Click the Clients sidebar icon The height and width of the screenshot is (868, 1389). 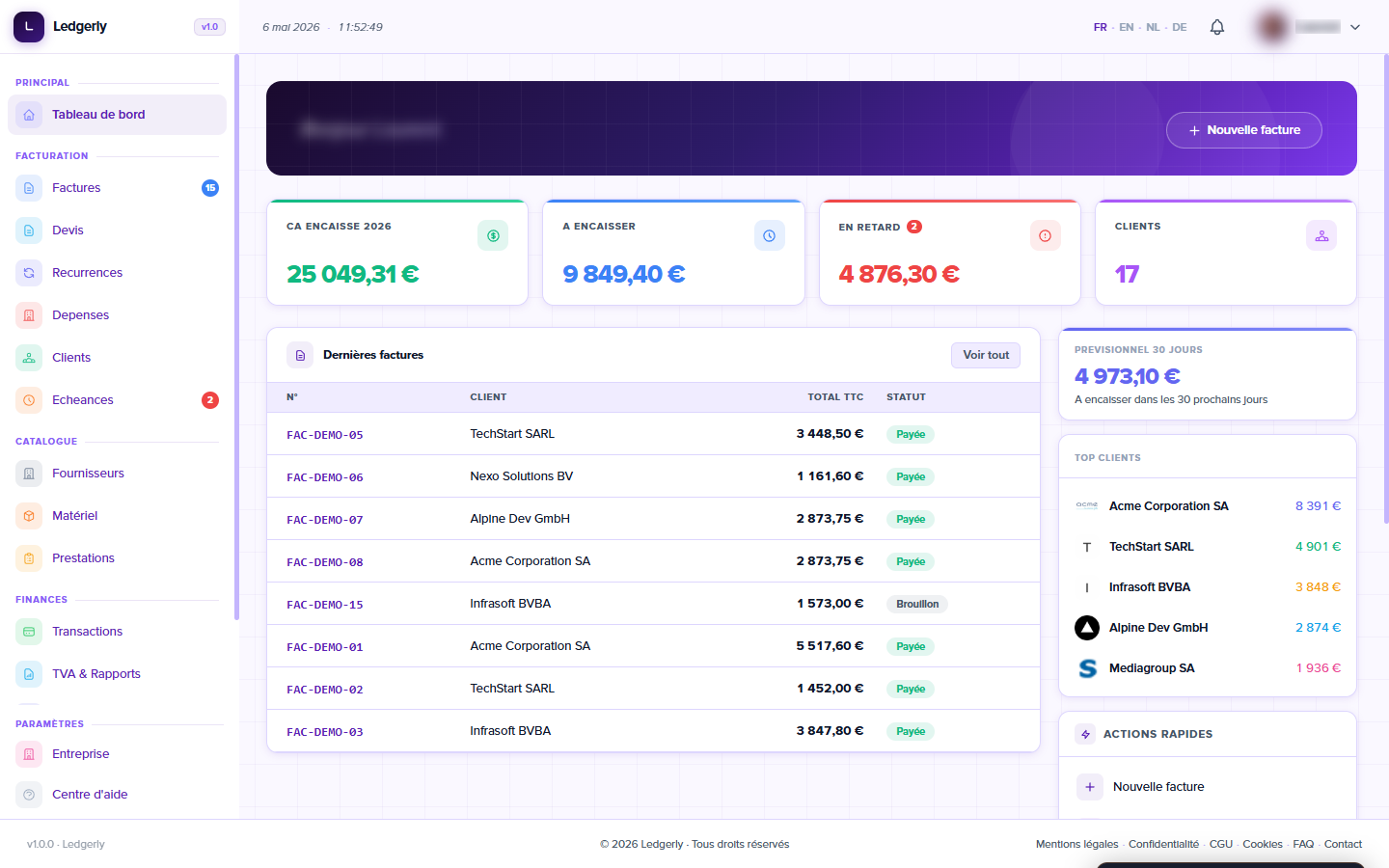[x=29, y=358]
